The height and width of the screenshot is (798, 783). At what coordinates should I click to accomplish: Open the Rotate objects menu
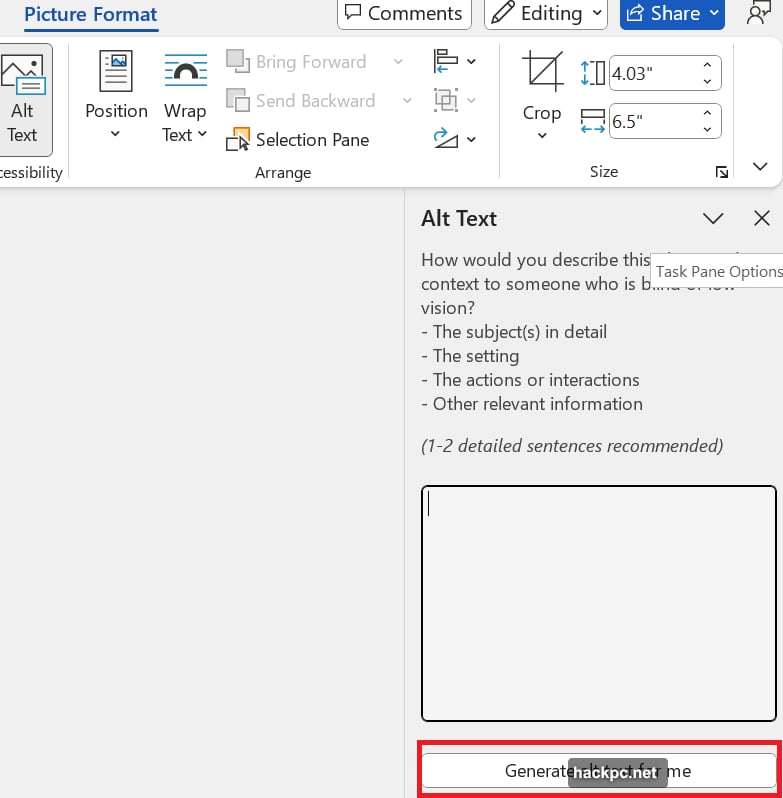click(454, 139)
